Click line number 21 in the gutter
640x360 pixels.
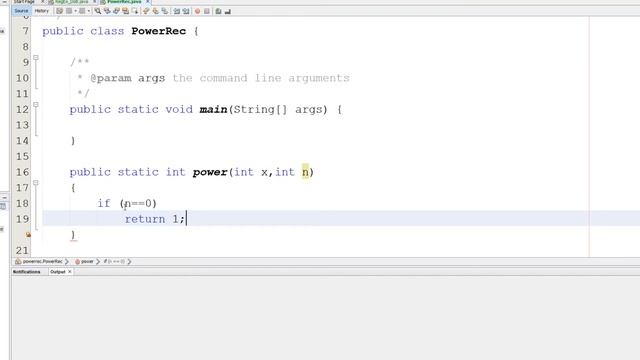coord(22,250)
